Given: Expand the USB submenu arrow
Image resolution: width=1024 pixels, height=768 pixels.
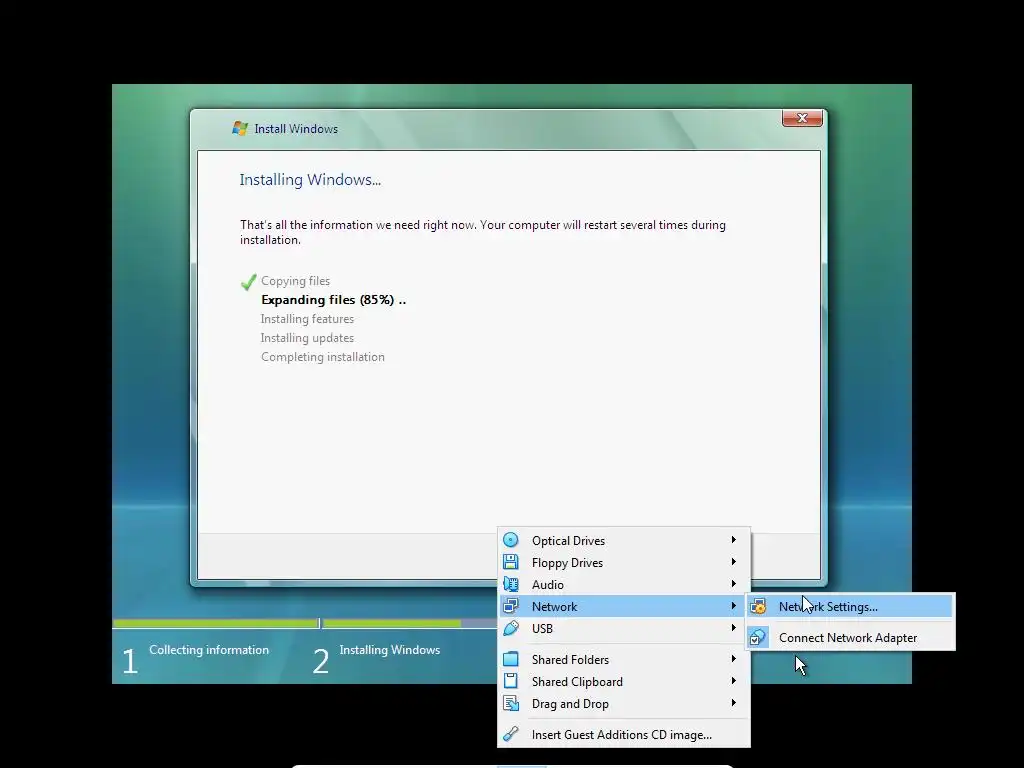Looking at the screenshot, I should point(734,628).
